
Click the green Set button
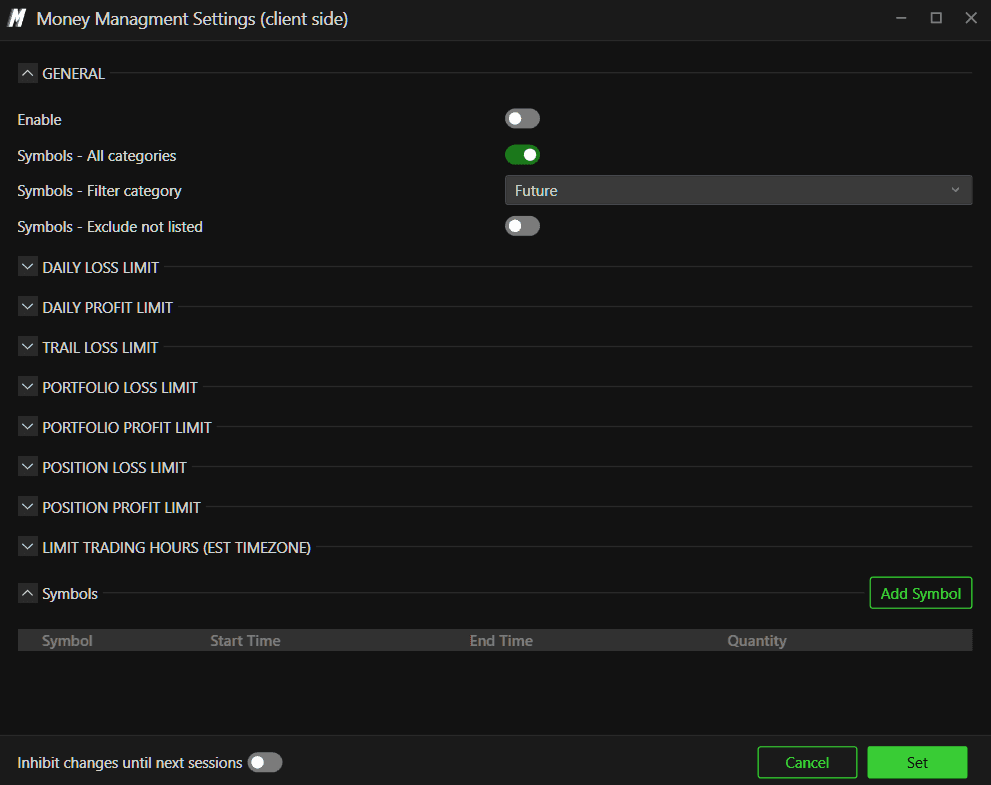[x=917, y=762]
